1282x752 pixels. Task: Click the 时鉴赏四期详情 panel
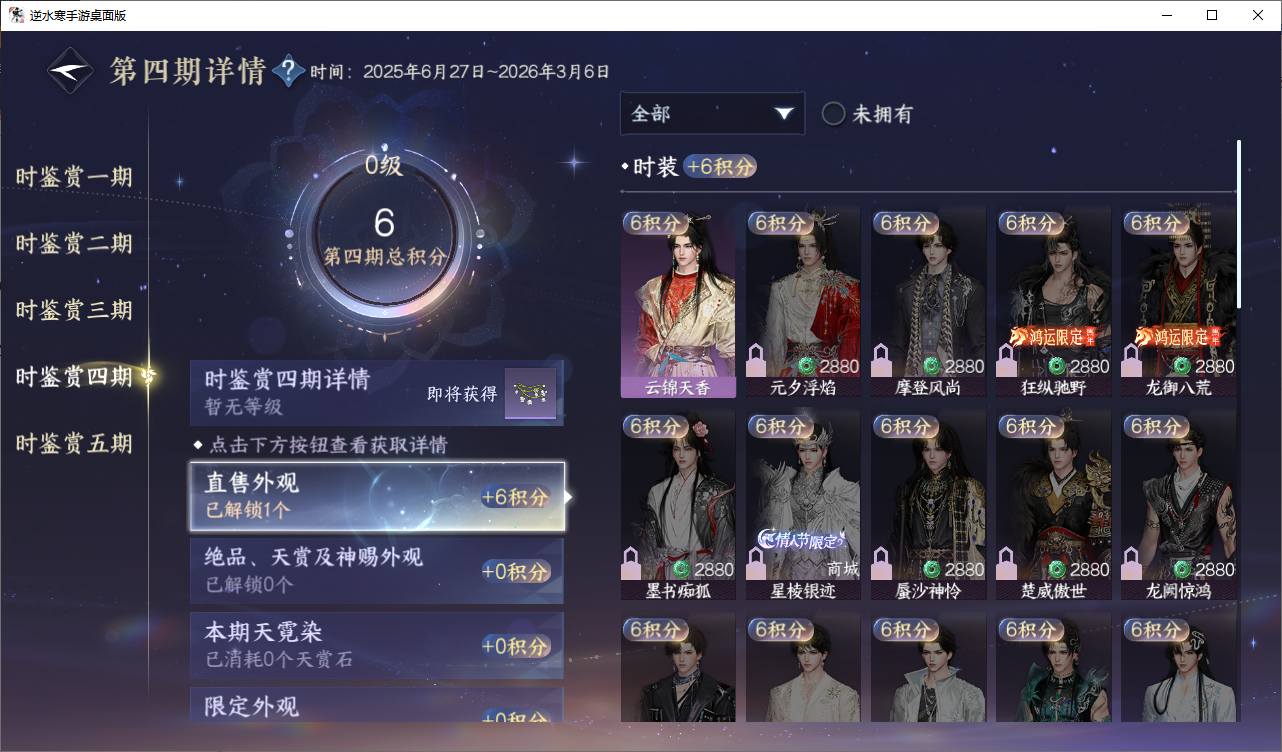[377, 393]
